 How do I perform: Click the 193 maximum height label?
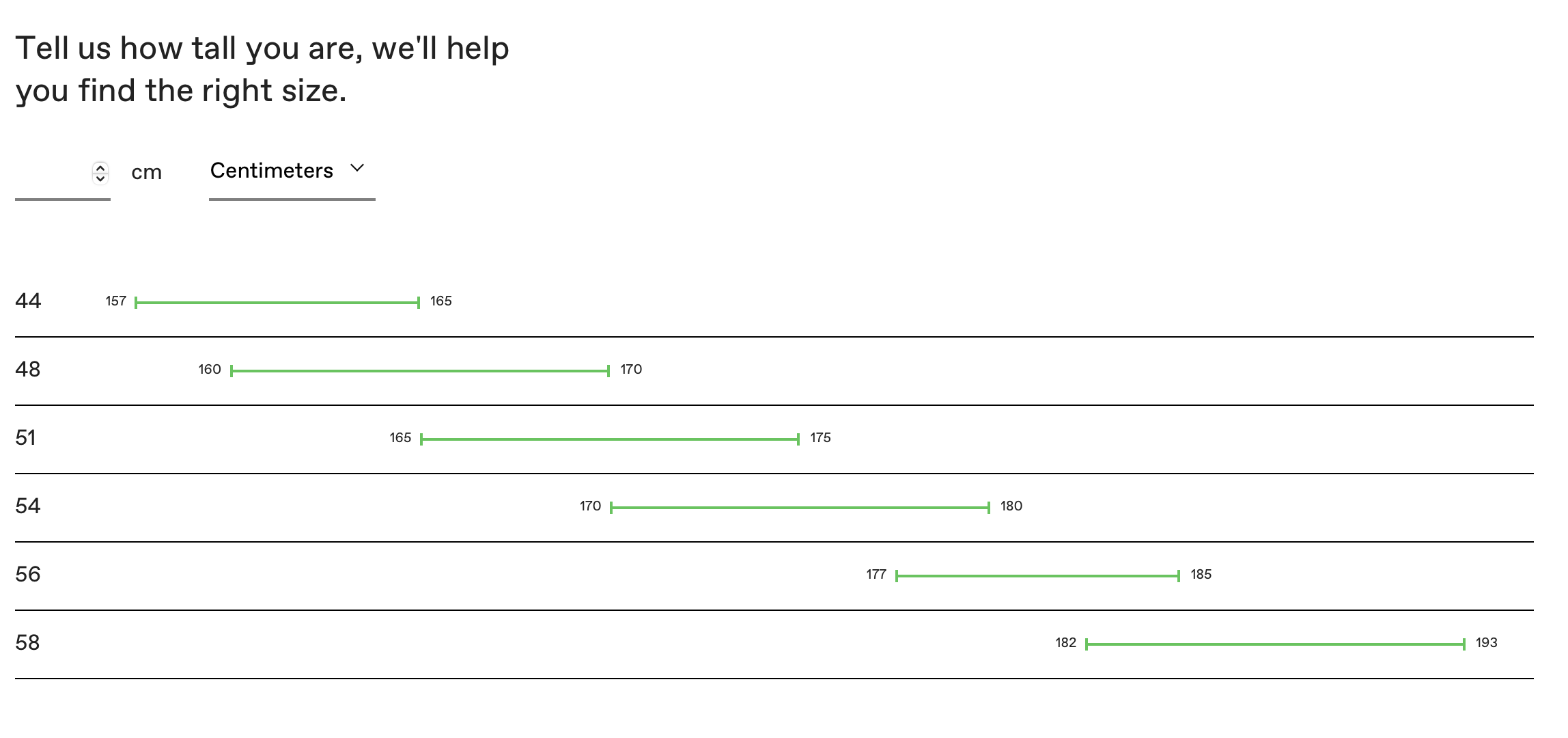(x=1486, y=643)
